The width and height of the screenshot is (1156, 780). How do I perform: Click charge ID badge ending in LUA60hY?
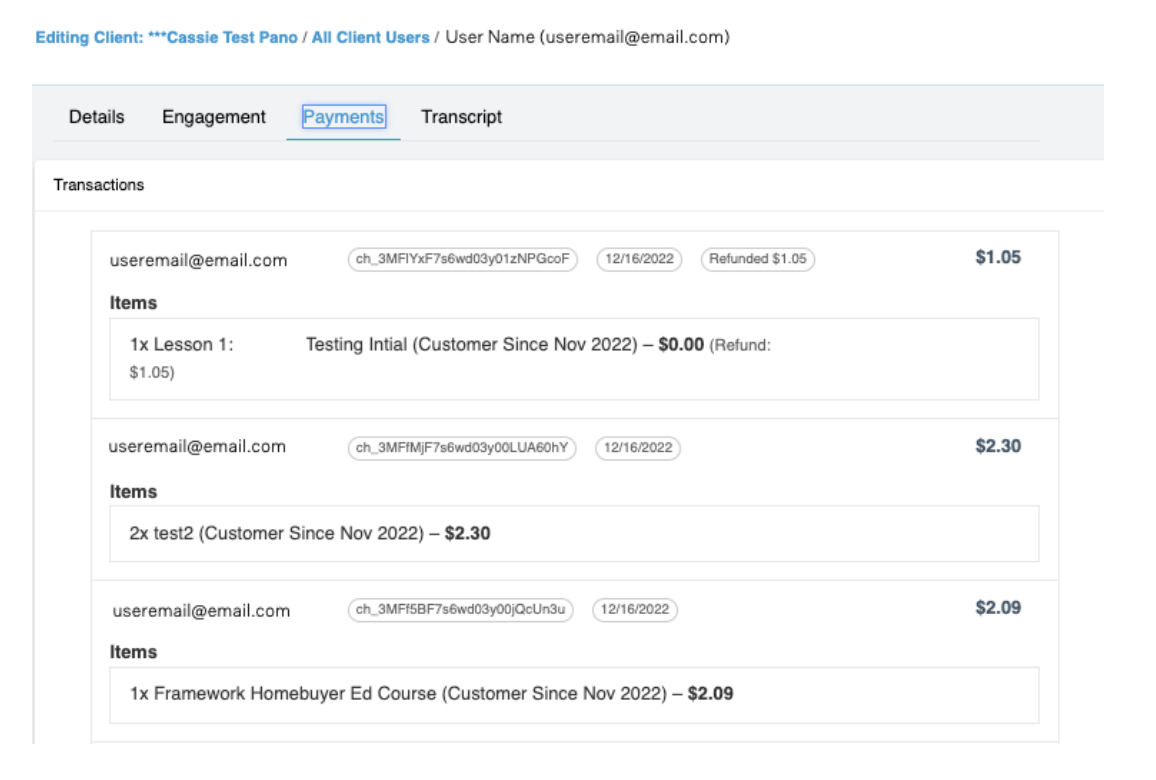point(462,448)
